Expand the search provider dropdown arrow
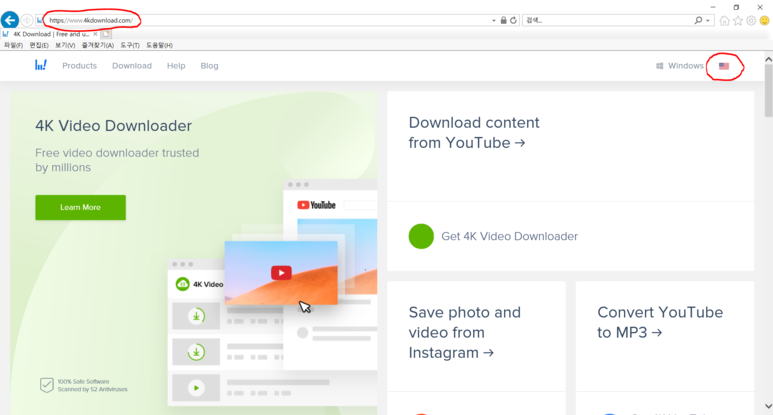The width and height of the screenshot is (773, 415). tap(707, 21)
